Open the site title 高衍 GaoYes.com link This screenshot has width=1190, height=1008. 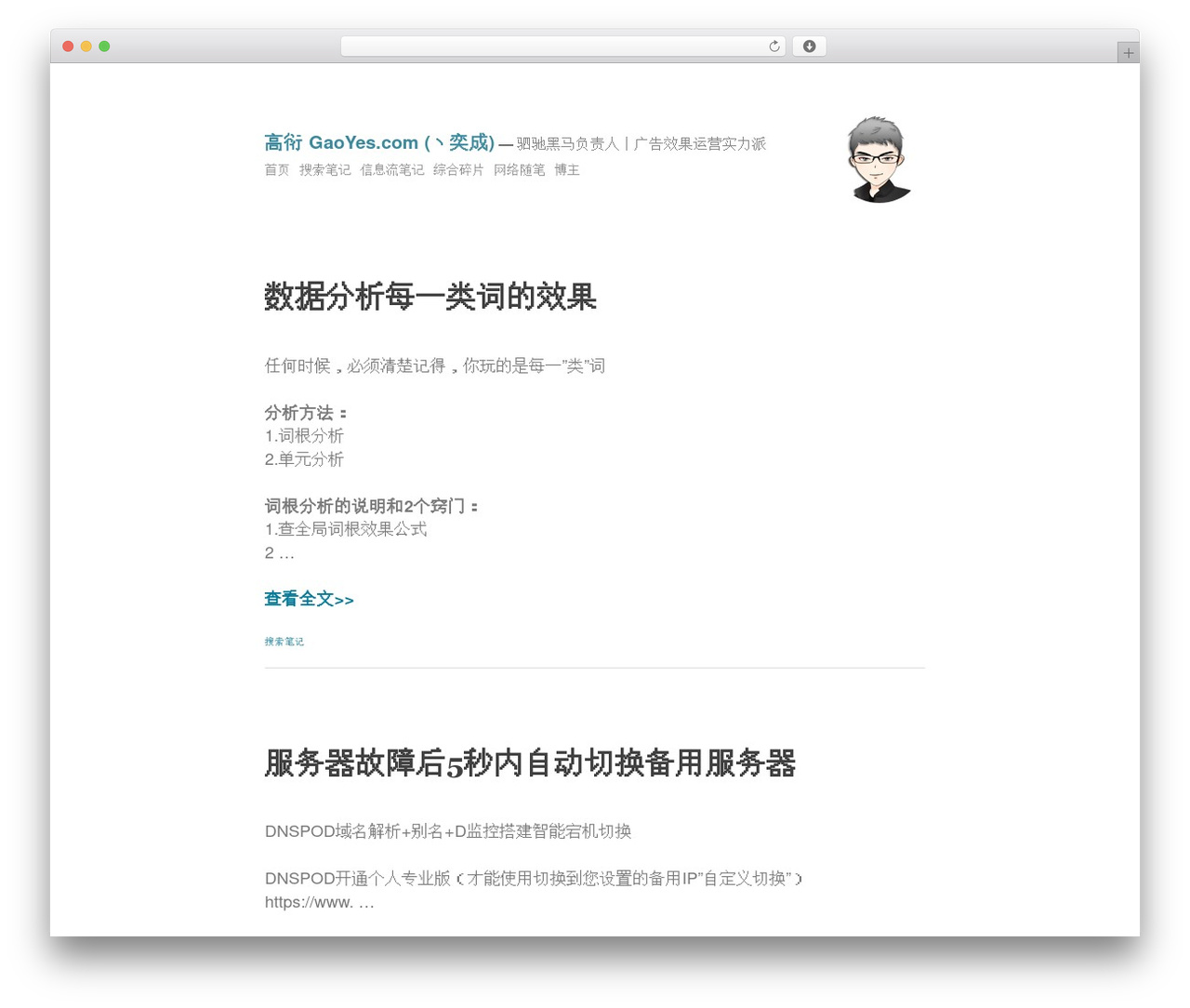click(379, 142)
